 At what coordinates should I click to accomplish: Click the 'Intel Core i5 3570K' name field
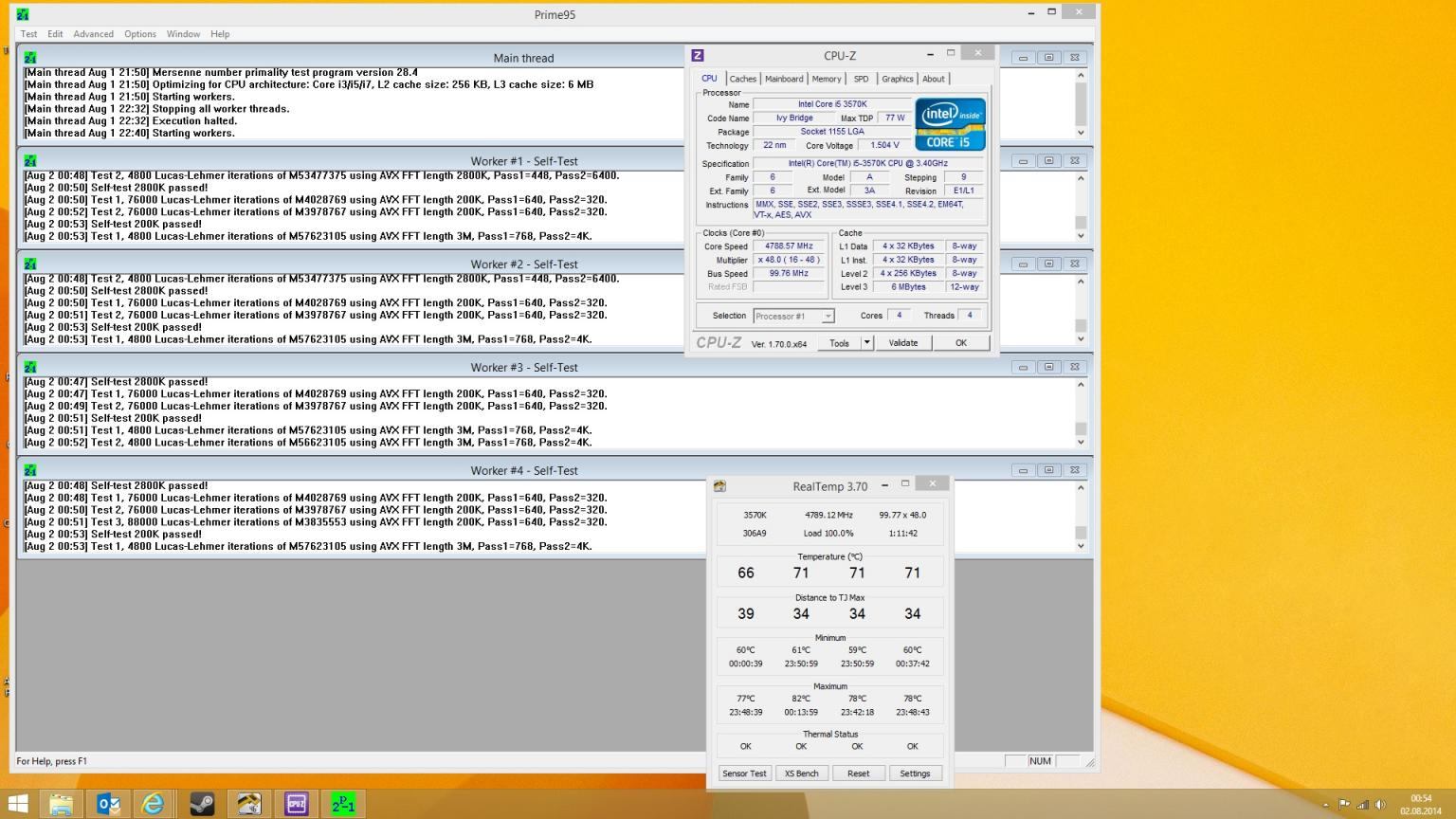pyautogui.click(x=832, y=104)
